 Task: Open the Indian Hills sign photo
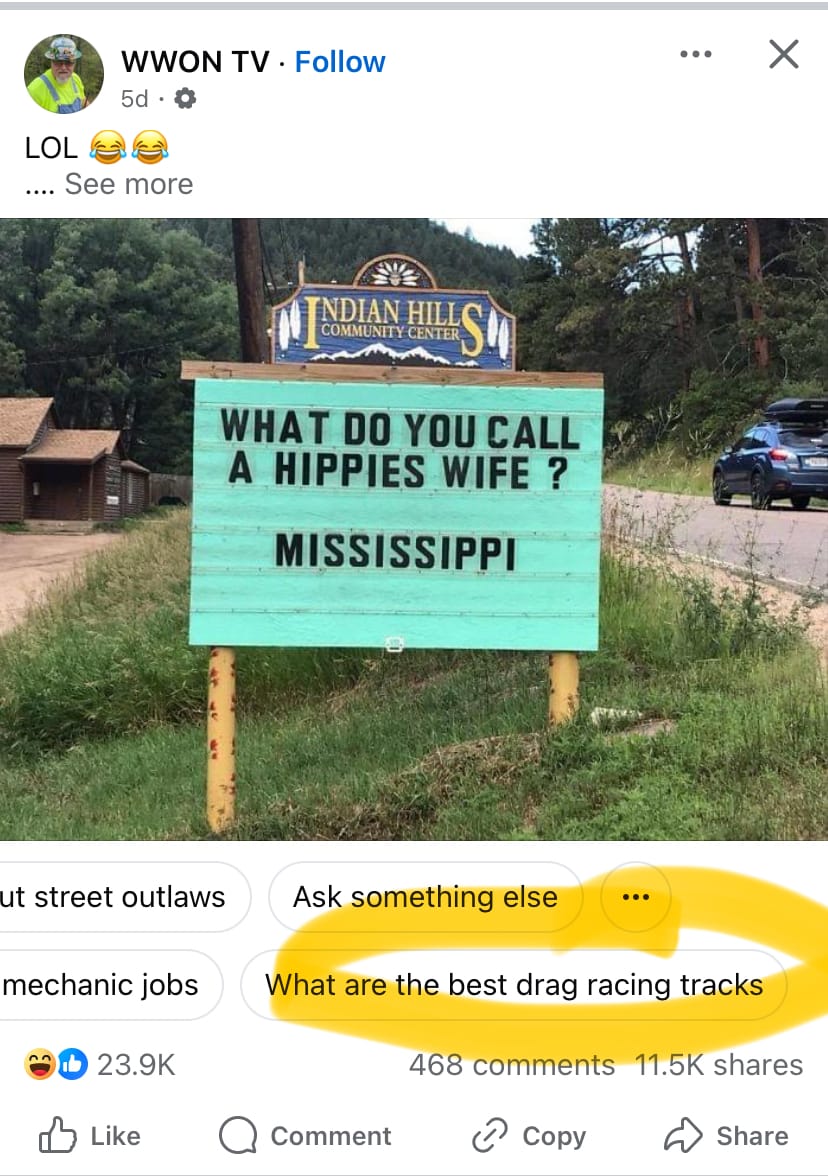tap(414, 530)
